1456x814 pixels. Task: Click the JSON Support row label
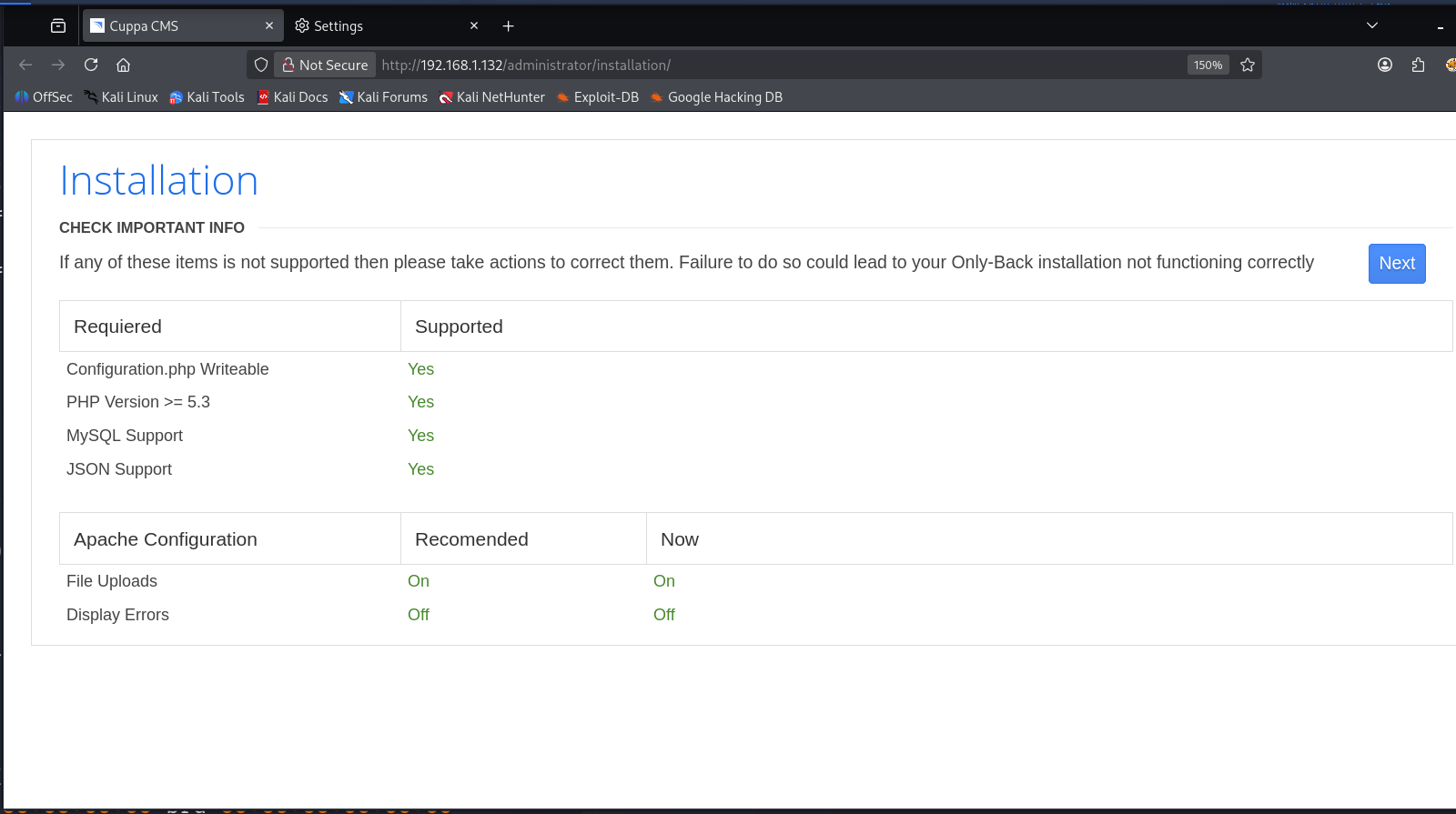coord(119,469)
